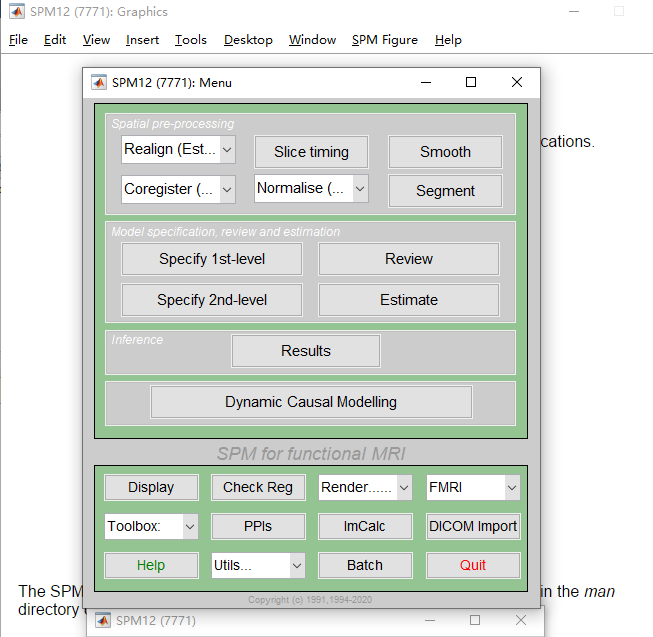Click the 'SPM12 (7771): Menu' title text
Image resolution: width=653 pixels, height=637 pixels.
[x=172, y=83]
